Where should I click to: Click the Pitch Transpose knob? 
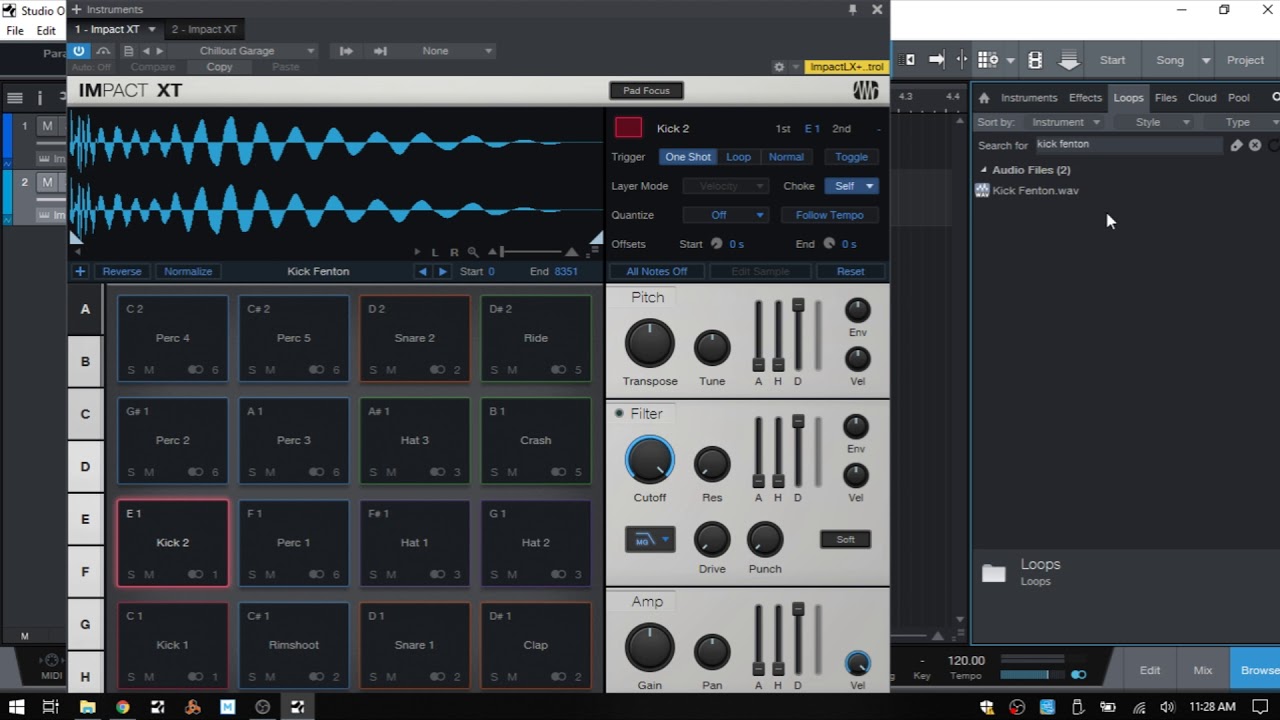(650, 344)
